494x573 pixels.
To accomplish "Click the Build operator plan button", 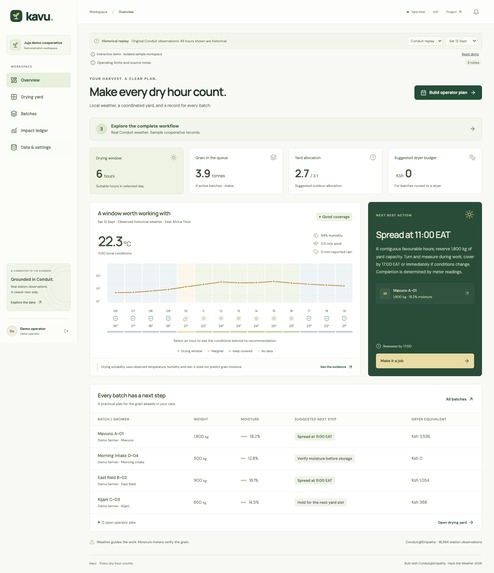I will tap(448, 92).
